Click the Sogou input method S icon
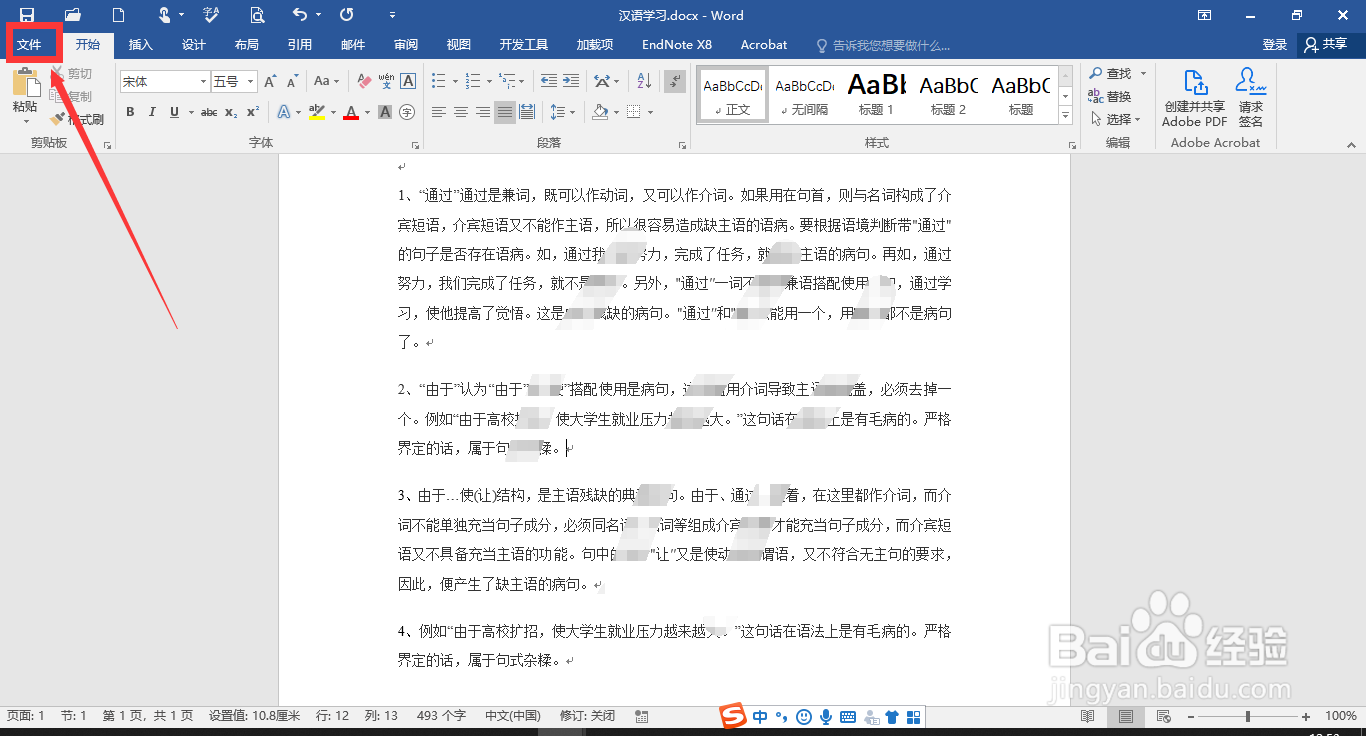This screenshot has height=736, width=1366. click(x=734, y=716)
